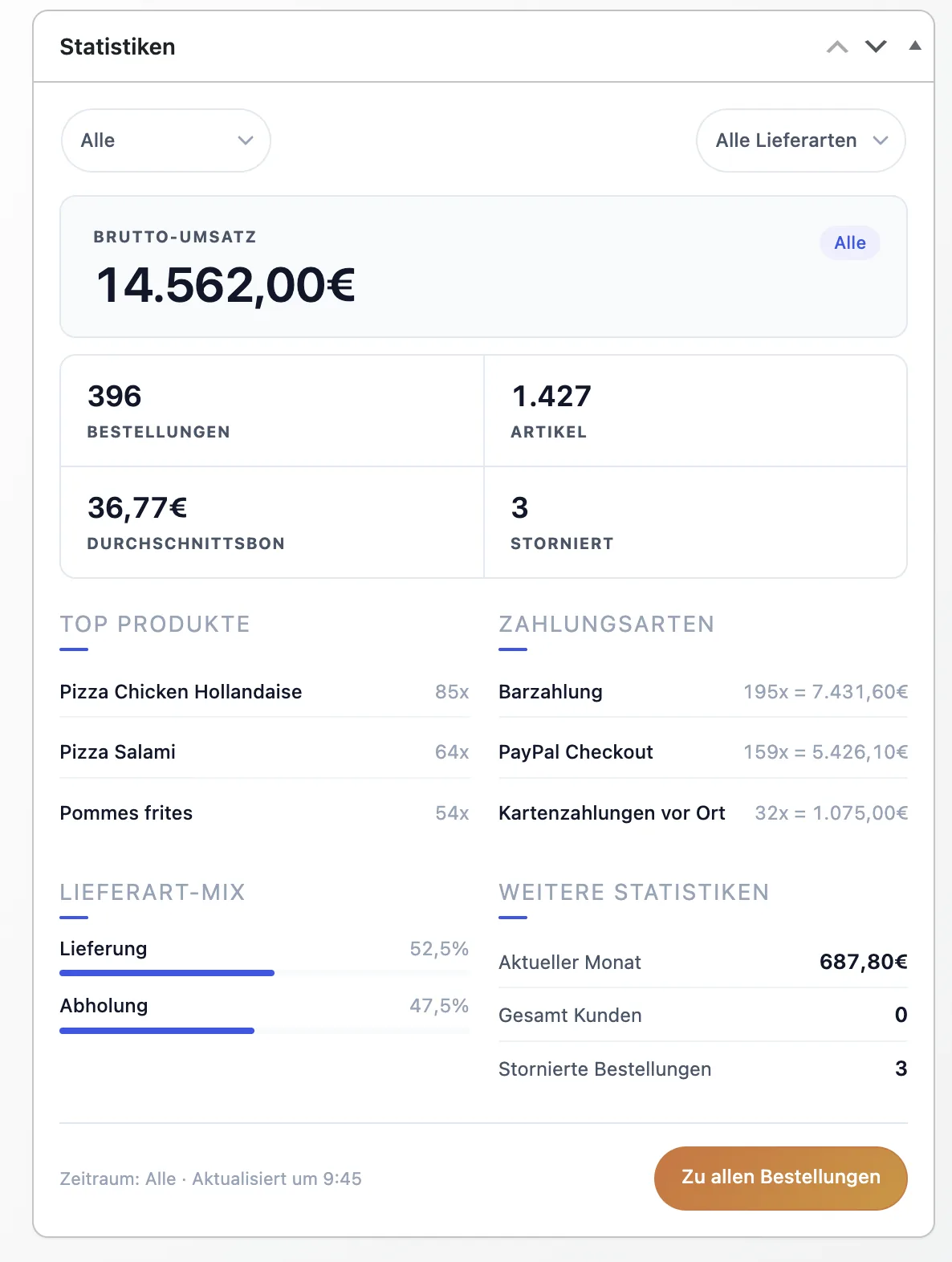This screenshot has height=1262, width=952.
Task: Click the 'WEITERE STATISTIKEN' heading
Action: click(634, 892)
